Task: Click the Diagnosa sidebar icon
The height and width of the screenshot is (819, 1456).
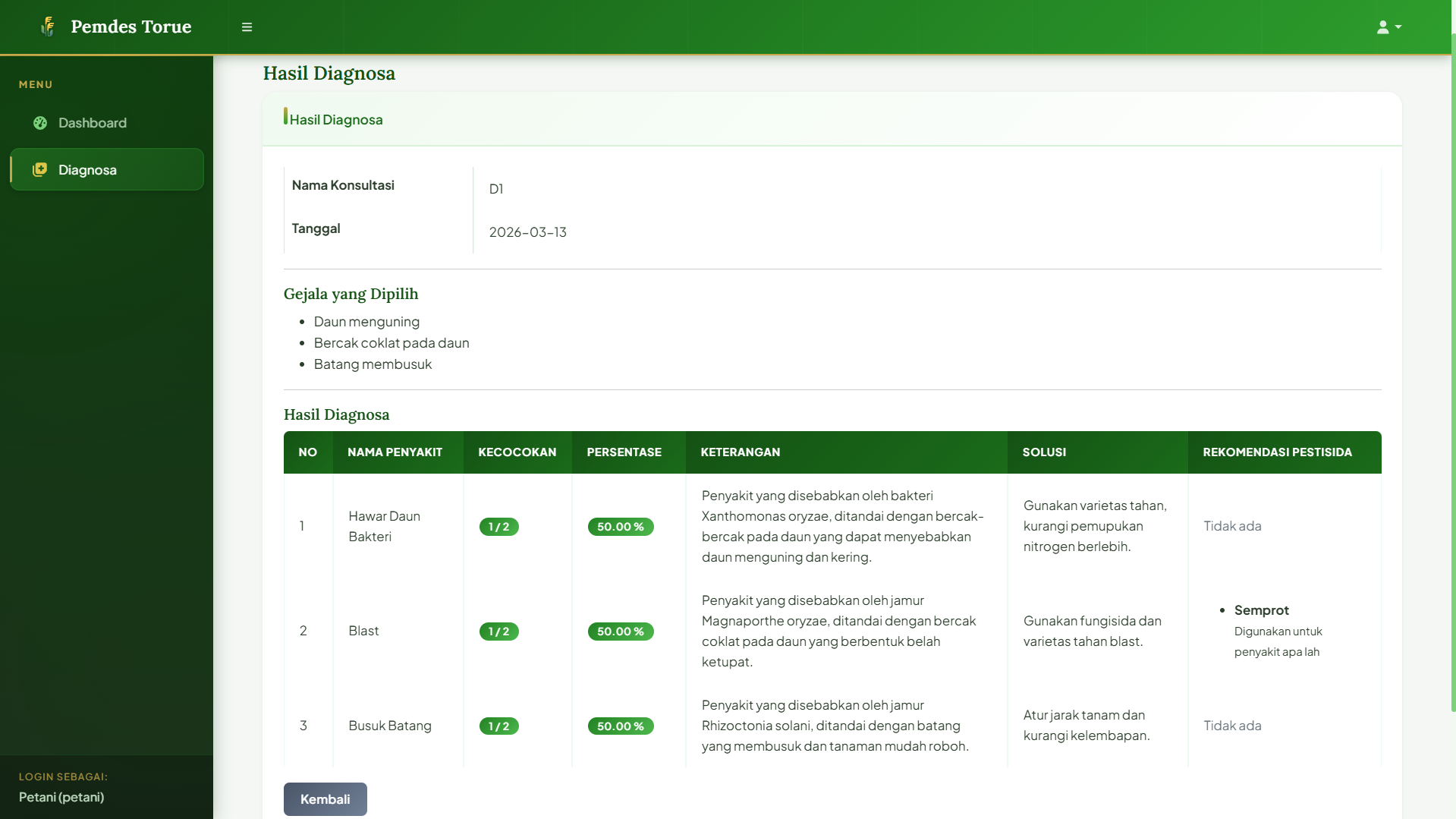Action: pos(40,169)
